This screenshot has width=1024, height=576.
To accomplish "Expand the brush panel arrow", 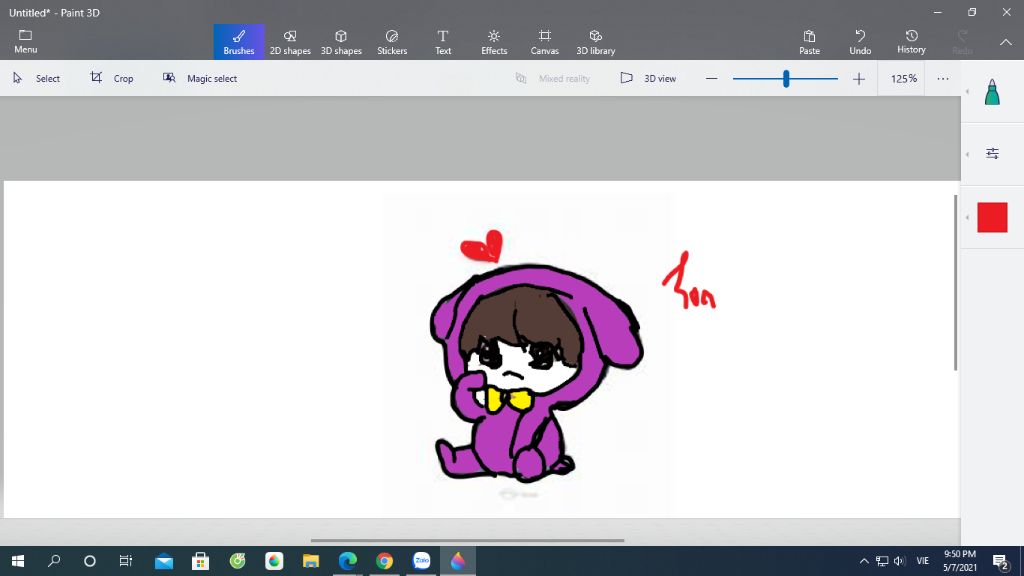I will [967, 92].
